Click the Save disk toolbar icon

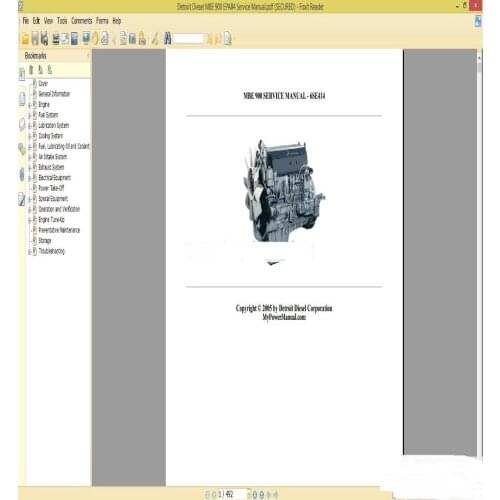point(35,39)
